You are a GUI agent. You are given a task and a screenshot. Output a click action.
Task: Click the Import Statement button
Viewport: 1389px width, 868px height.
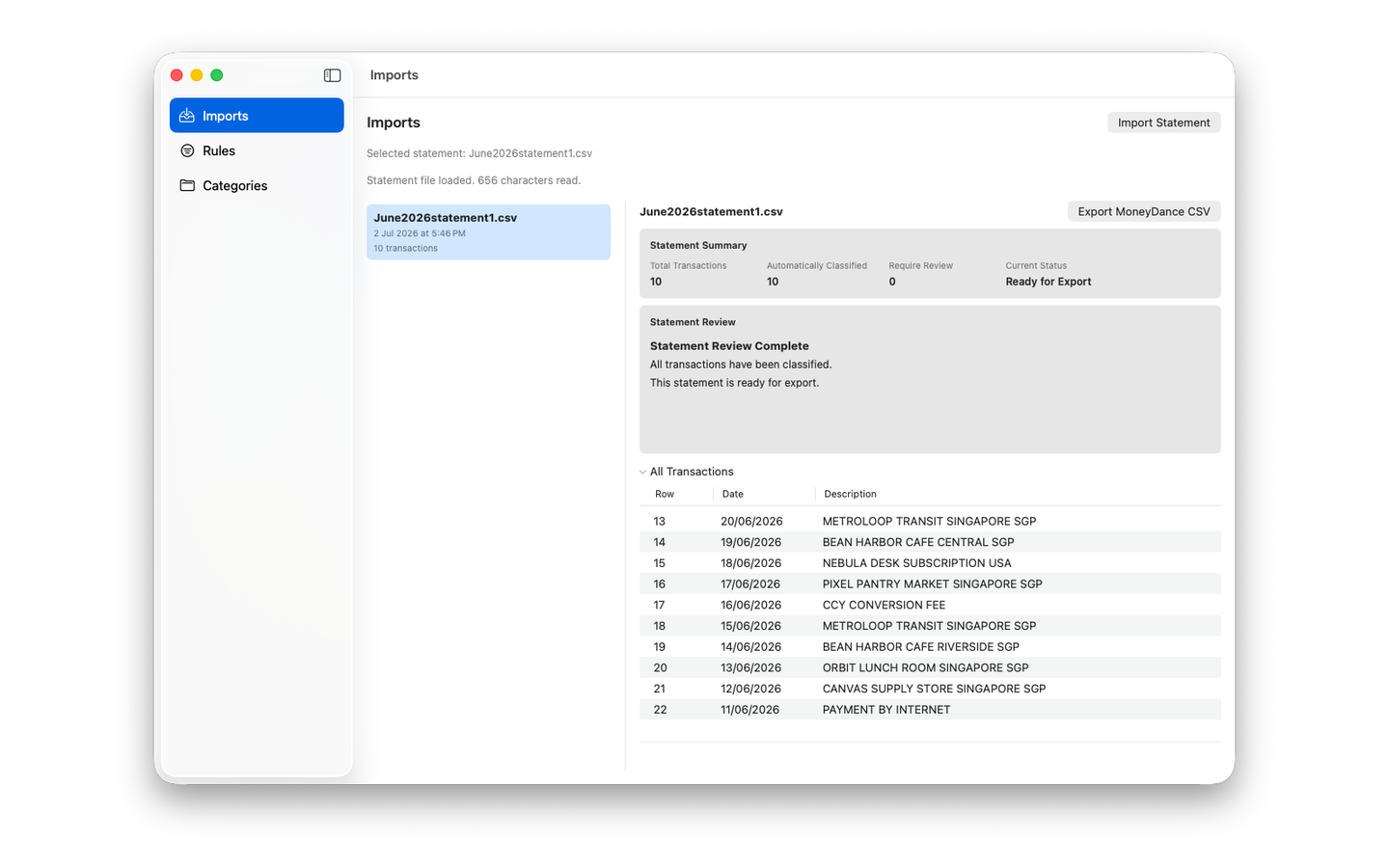(1163, 122)
